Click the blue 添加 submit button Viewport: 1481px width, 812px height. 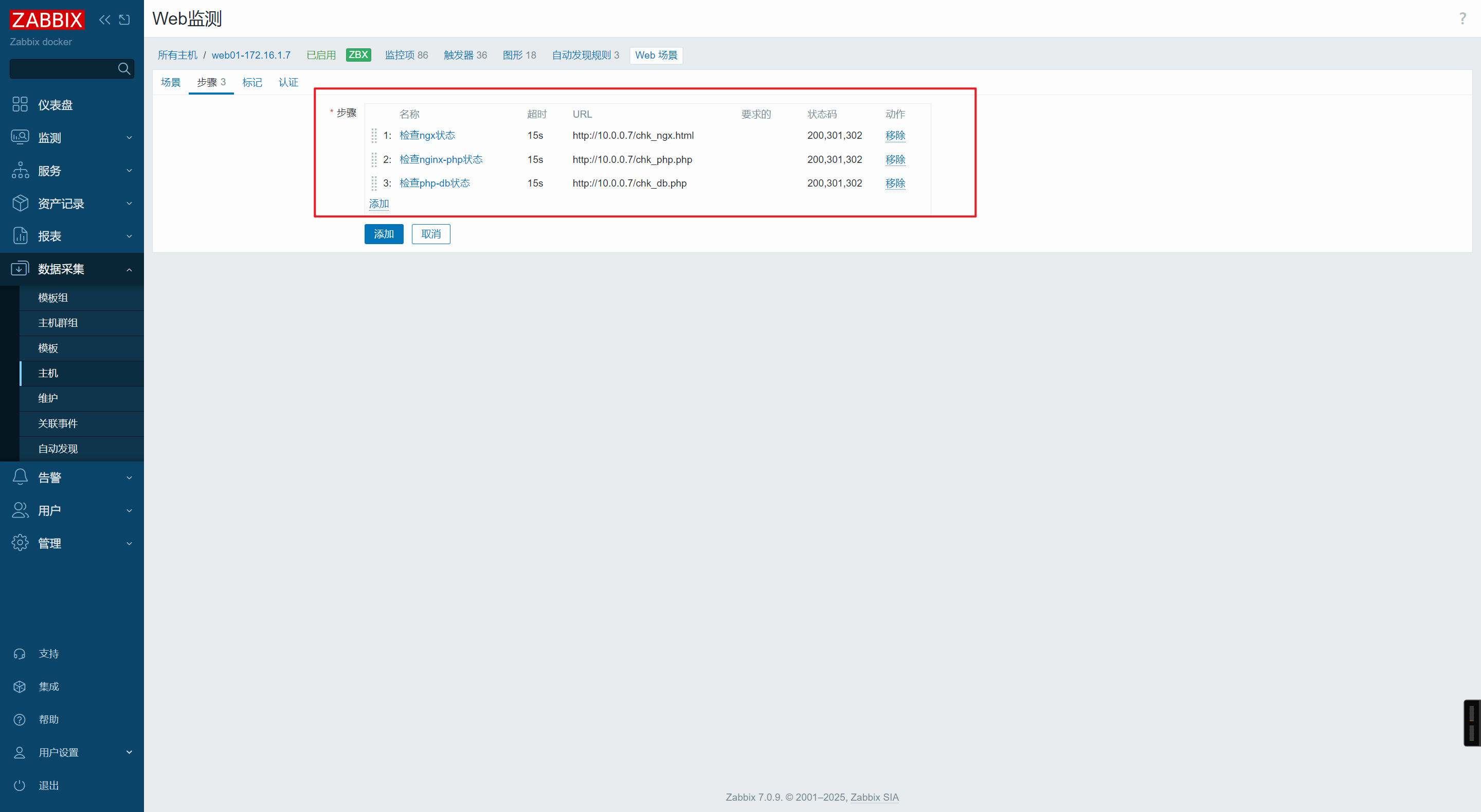click(x=384, y=234)
